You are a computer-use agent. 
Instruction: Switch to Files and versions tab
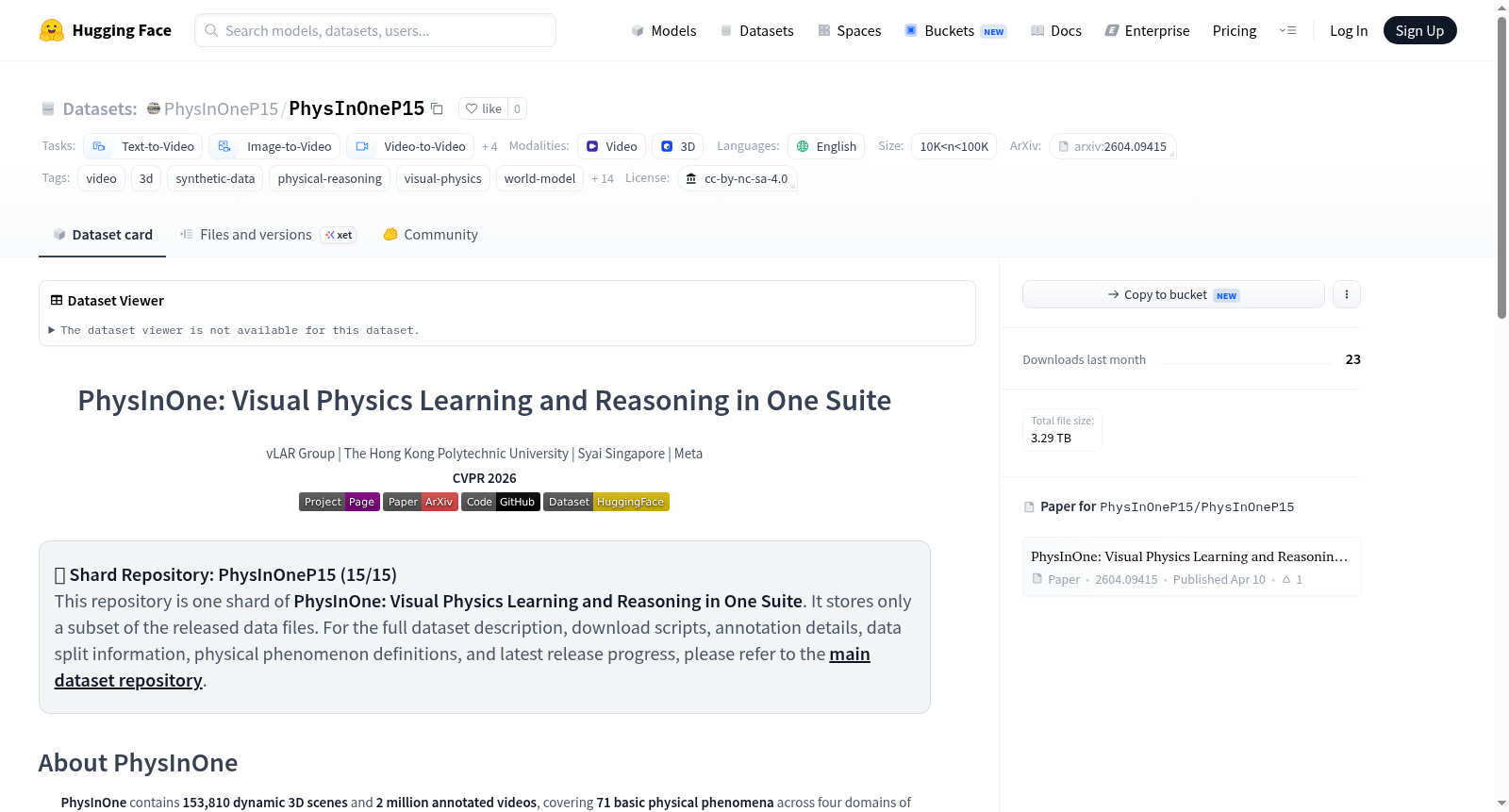pyautogui.click(x=267, y=235)
